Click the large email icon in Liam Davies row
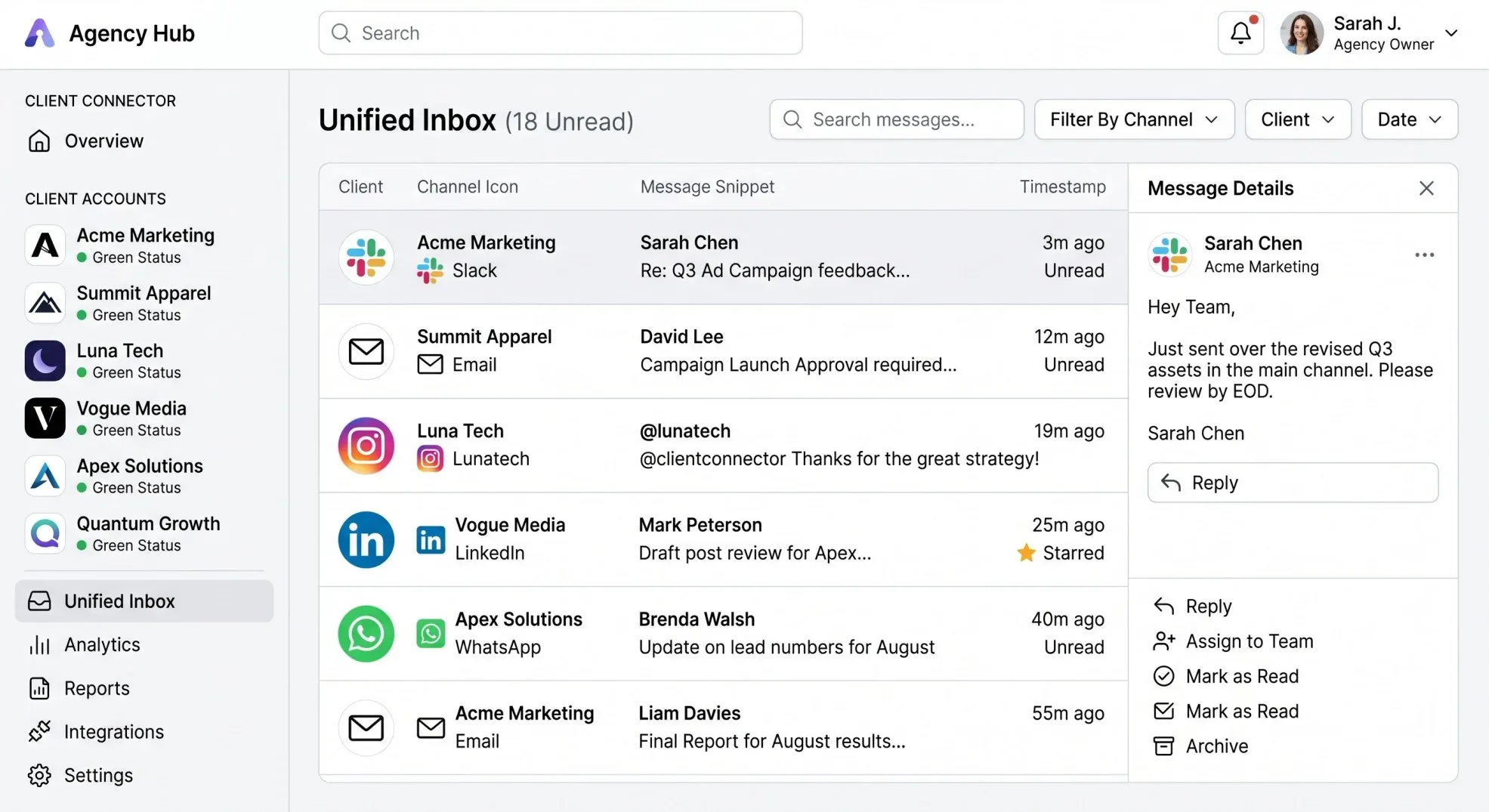 366,728
